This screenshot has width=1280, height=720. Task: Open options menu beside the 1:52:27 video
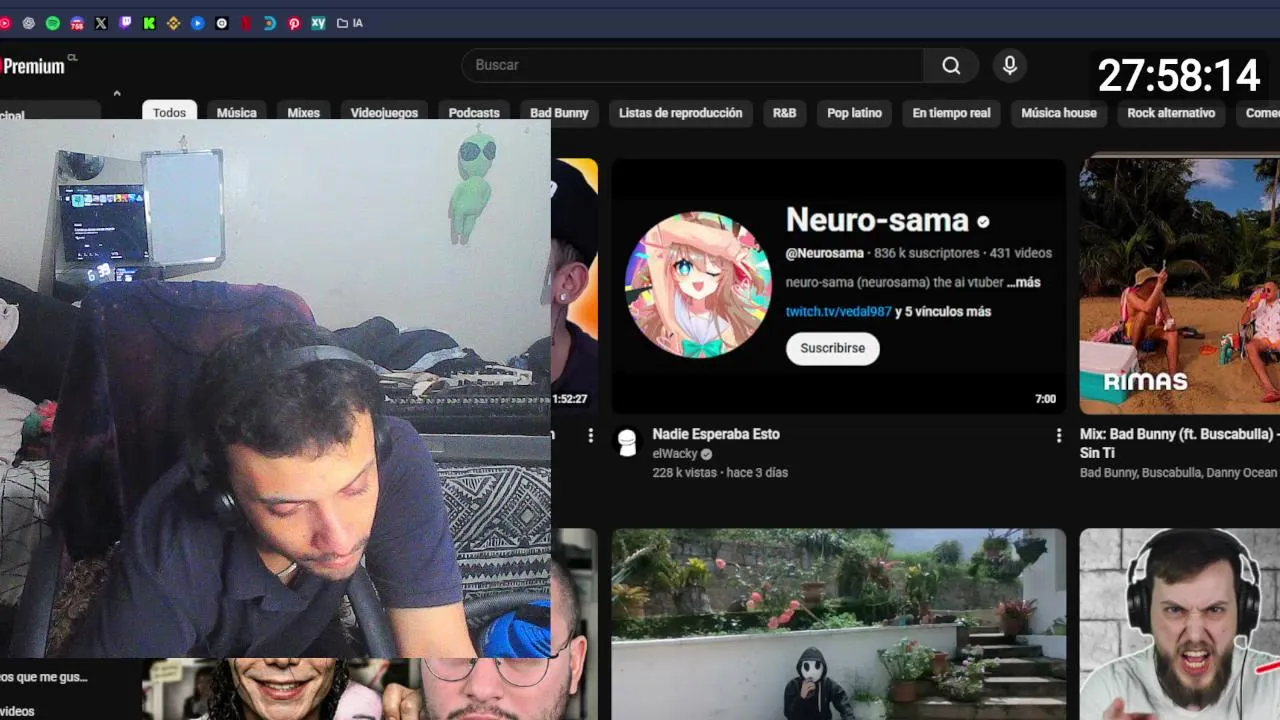[x=590, y=436]
